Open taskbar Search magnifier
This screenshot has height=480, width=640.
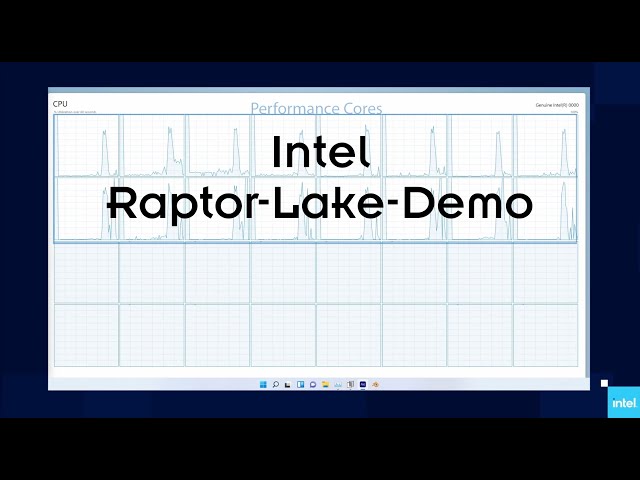pos(276,384)
